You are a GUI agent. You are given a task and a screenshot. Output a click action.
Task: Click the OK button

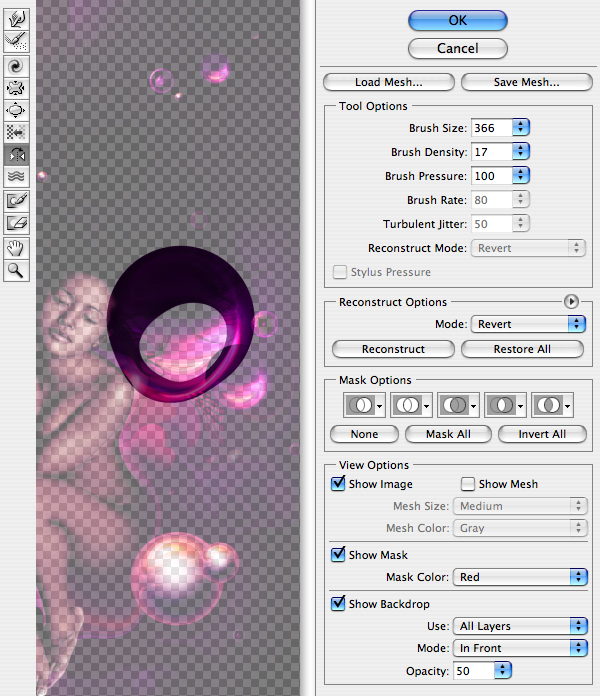[x=458, y=20]
